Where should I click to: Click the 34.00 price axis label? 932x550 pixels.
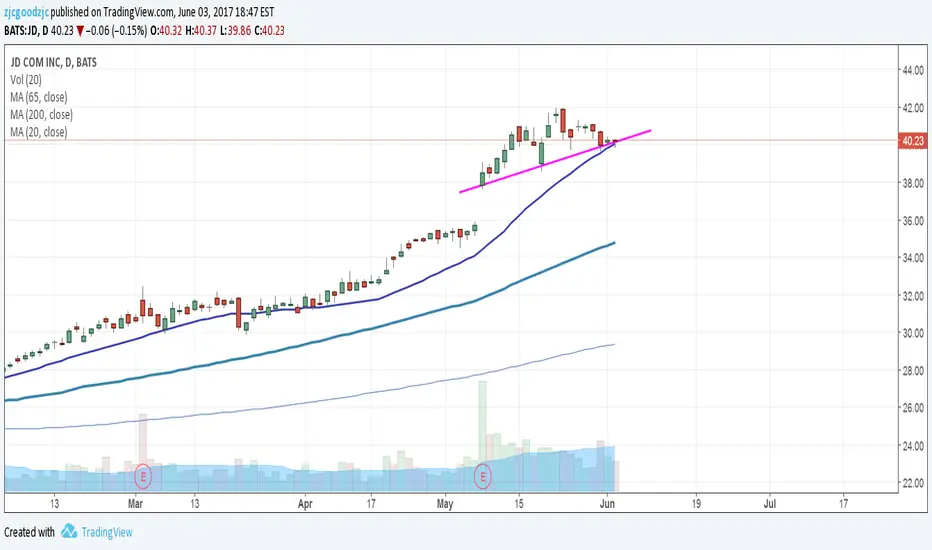point(913,258)
